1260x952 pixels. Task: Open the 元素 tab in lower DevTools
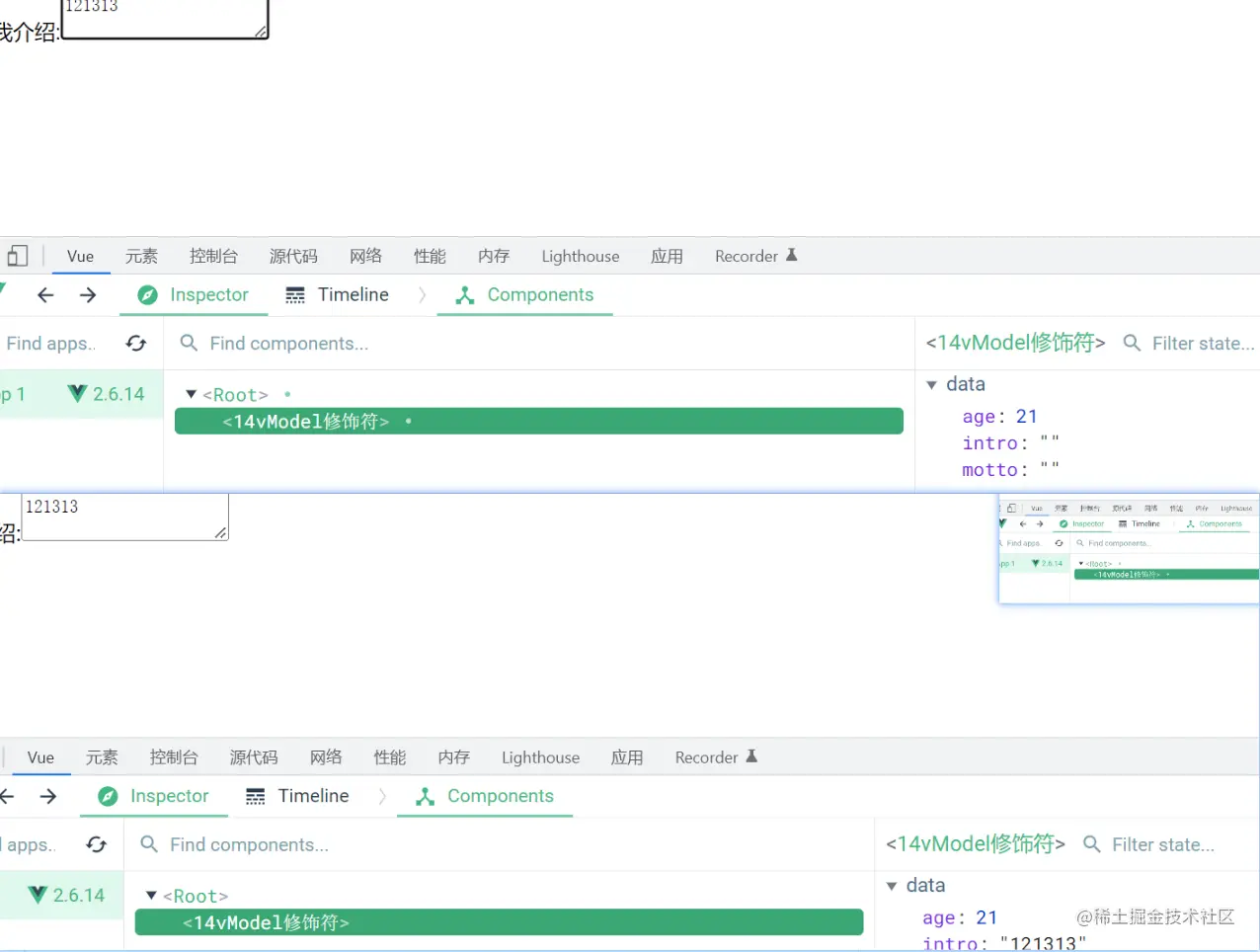click(102, 757)
